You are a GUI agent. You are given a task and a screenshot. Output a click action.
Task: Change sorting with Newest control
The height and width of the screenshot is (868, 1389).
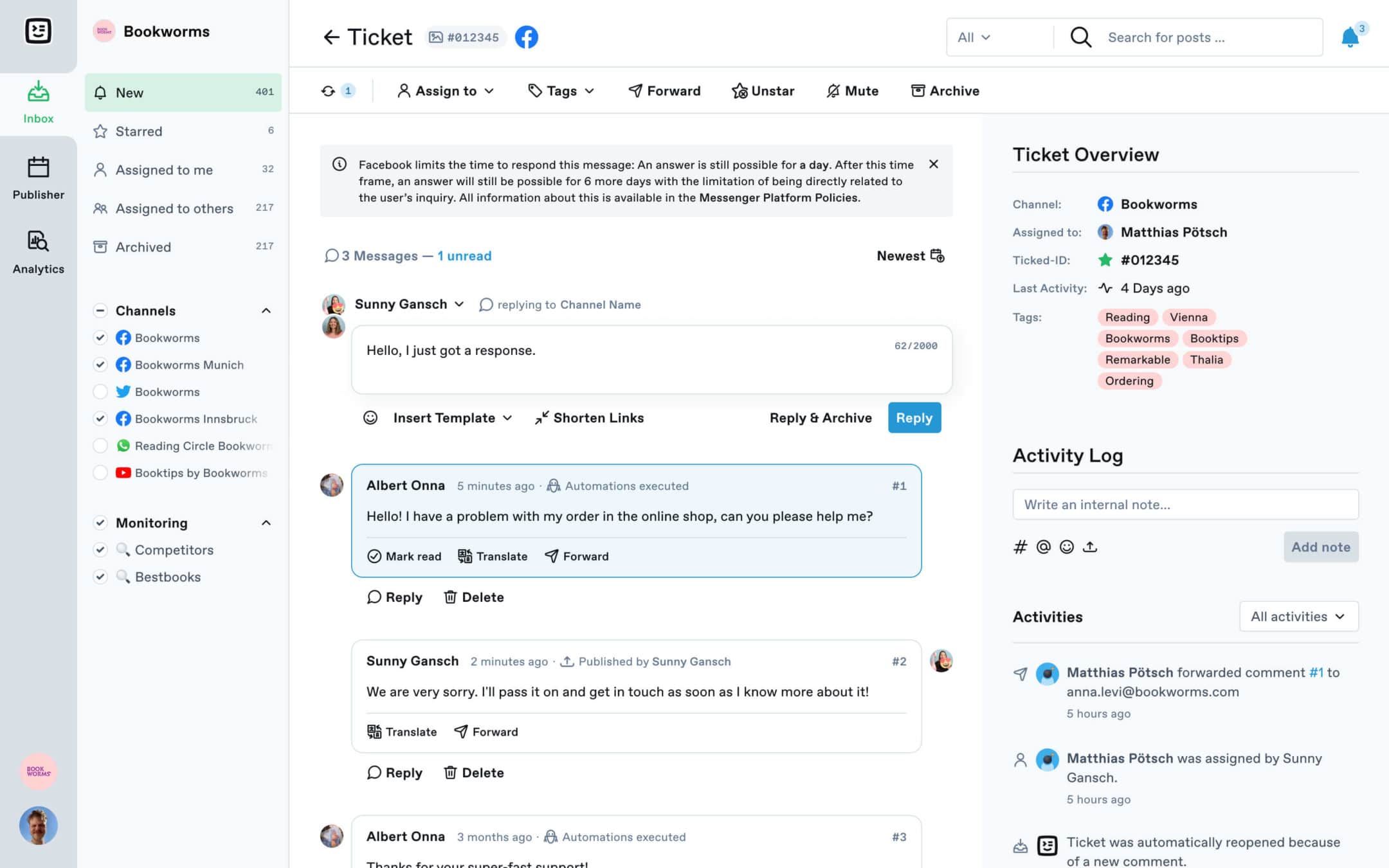coord(911,256)
